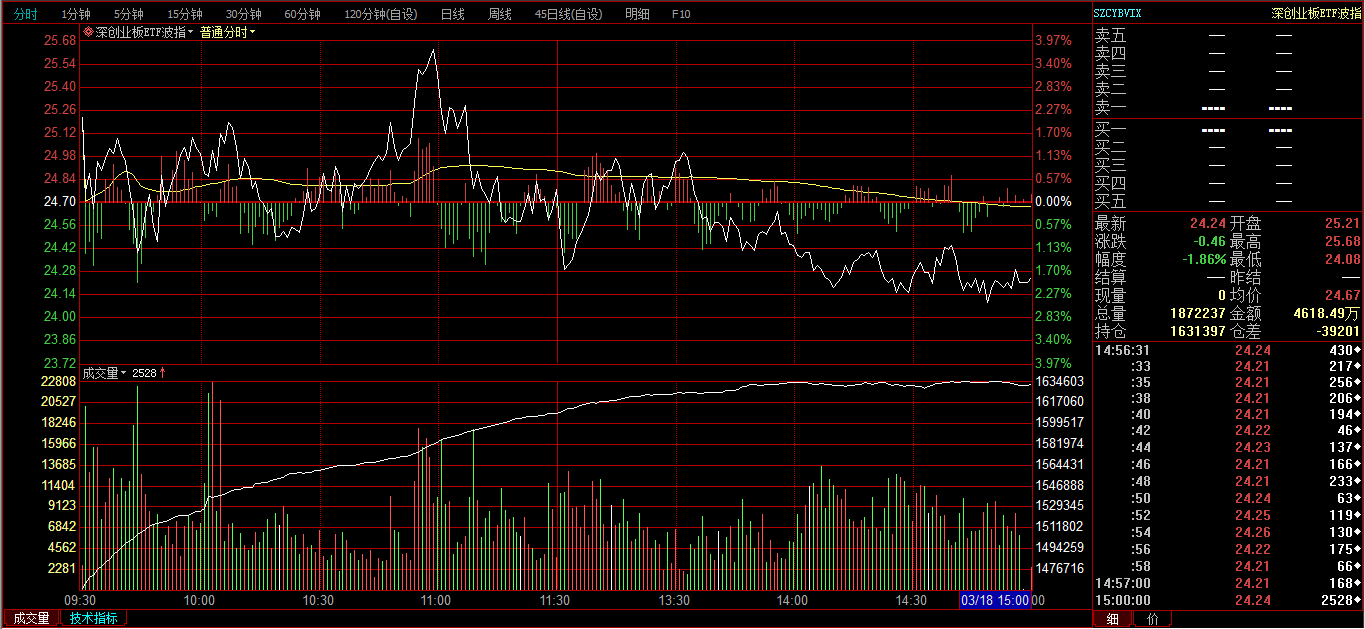This screenshot has height=629, width=1365.
Task: Select the 30分钟 period tab
Action: tap(243, 14)
